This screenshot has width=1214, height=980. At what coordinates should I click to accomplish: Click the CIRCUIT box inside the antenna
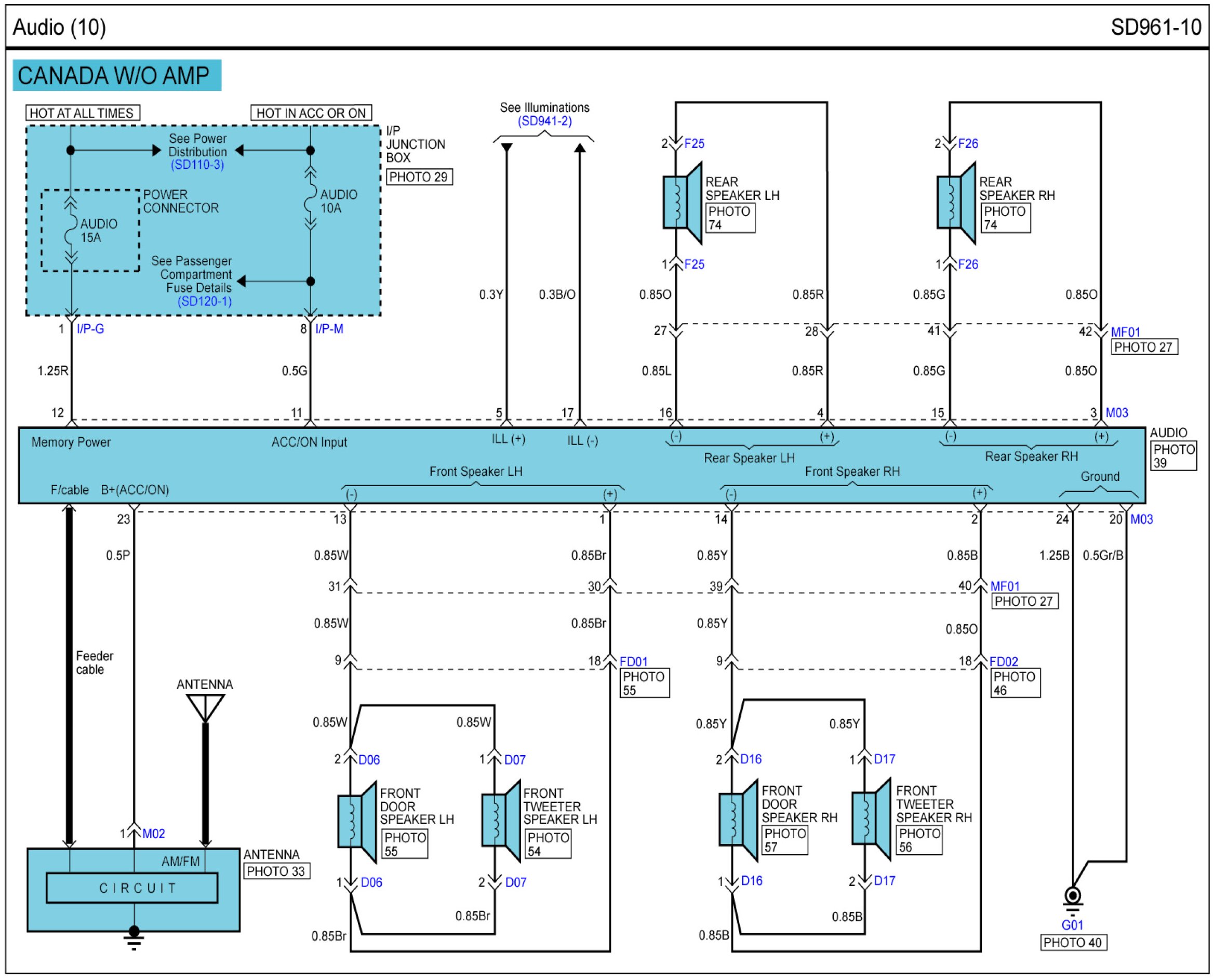(131, 888)
